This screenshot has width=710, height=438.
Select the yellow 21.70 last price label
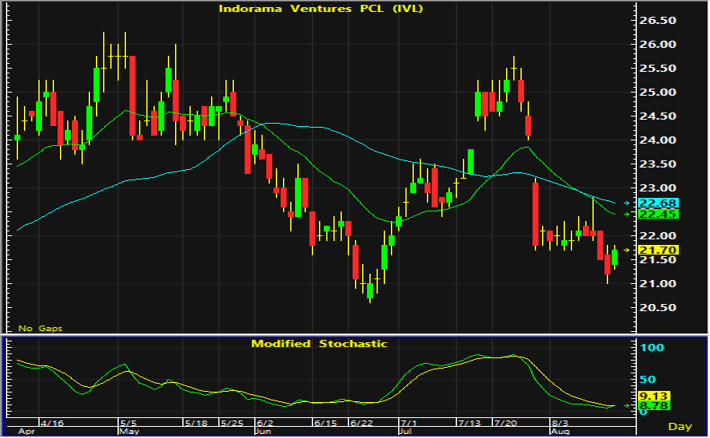tap(658, 250)
